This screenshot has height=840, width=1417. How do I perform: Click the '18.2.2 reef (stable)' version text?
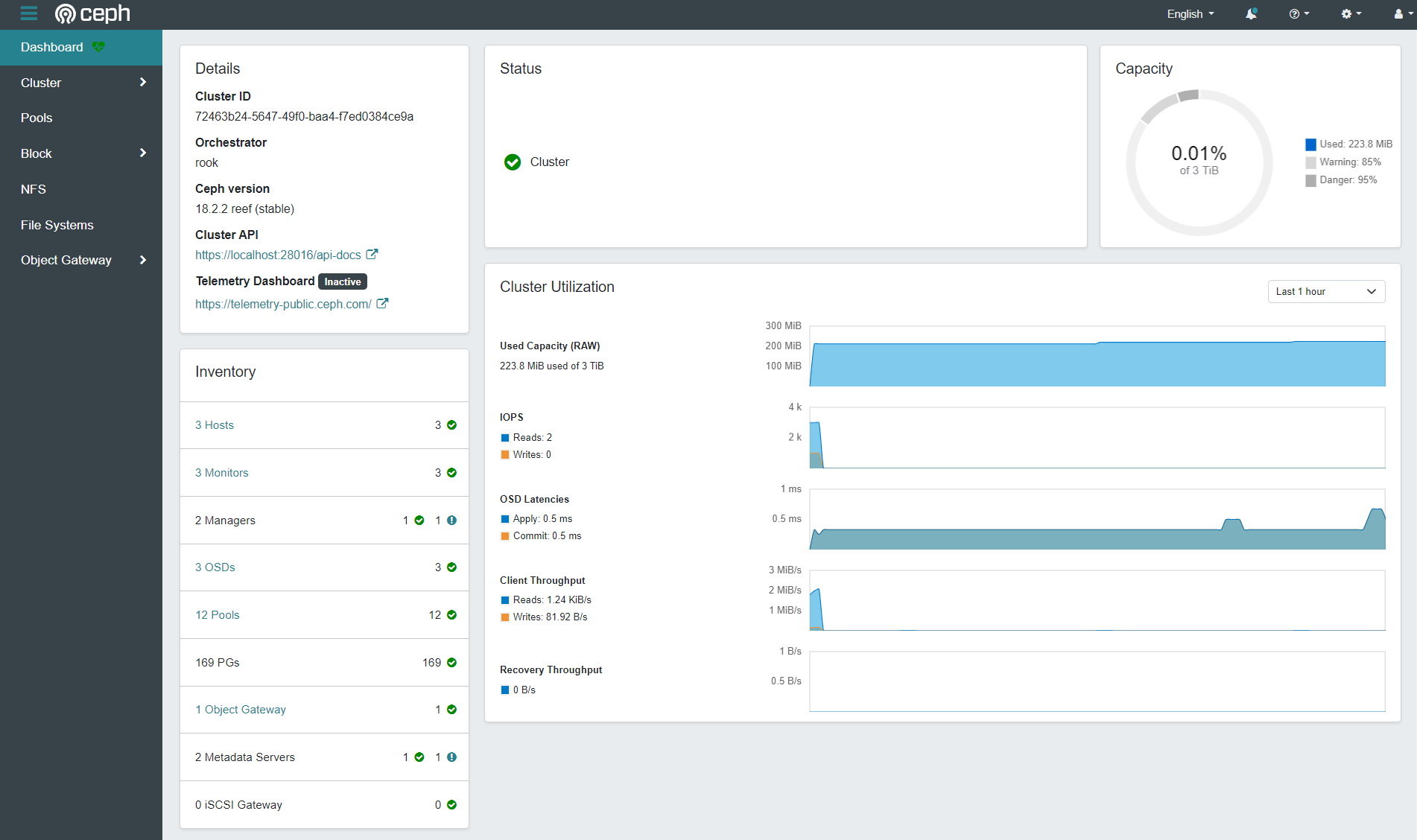244,209
